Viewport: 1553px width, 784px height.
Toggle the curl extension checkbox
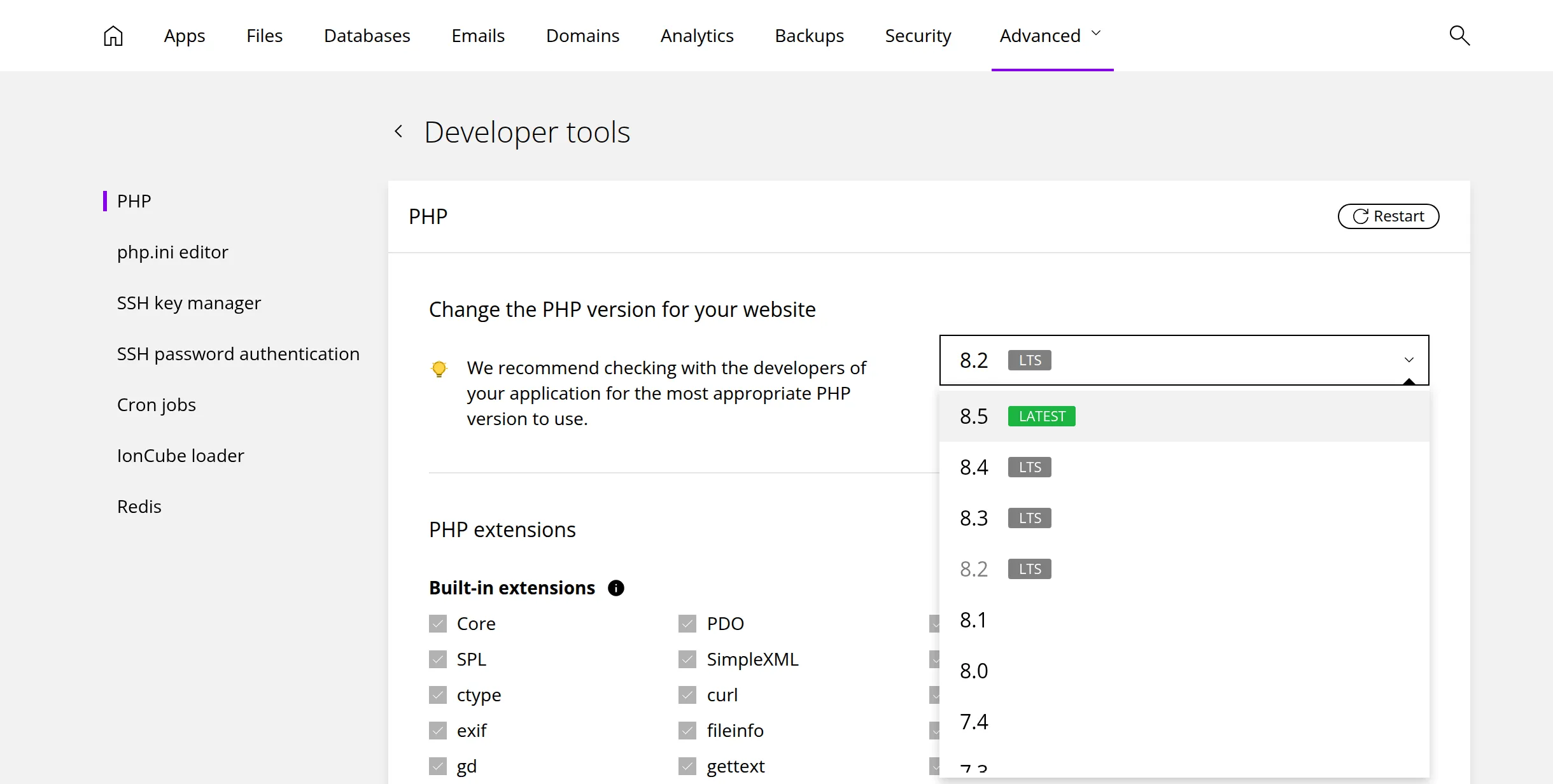tap(687, 695)
